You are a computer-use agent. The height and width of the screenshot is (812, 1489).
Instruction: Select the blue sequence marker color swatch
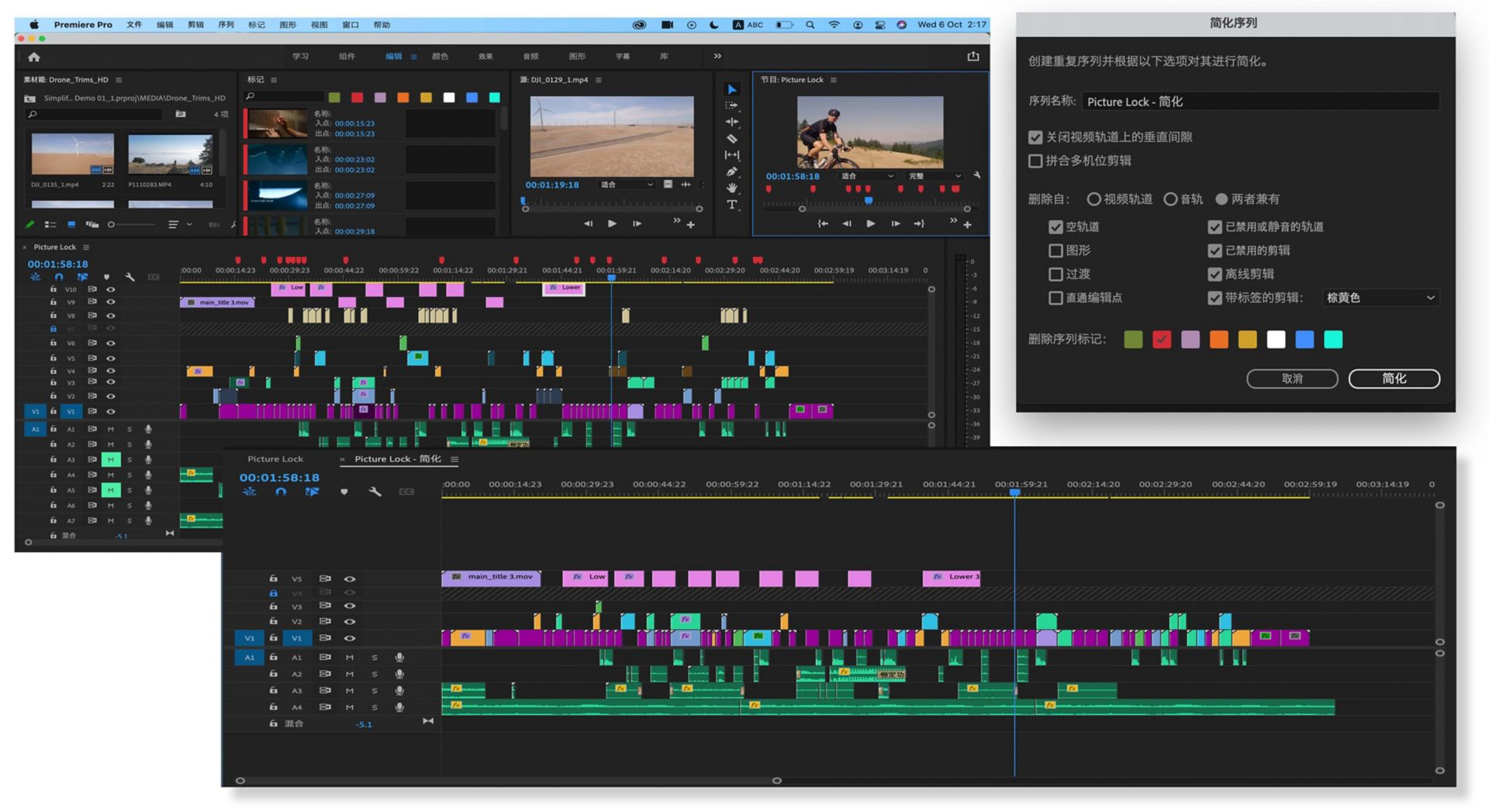click(1304, 340)
